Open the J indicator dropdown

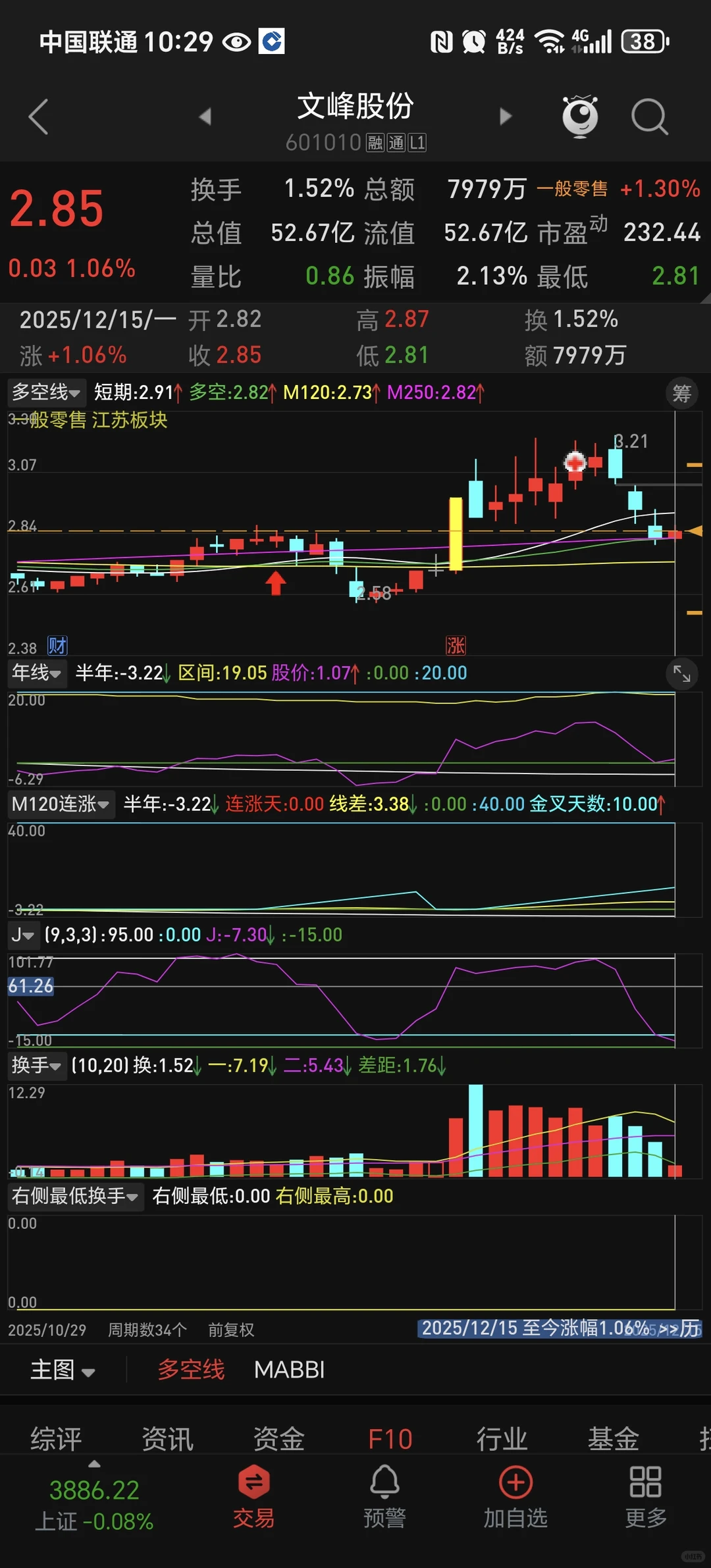22,935
